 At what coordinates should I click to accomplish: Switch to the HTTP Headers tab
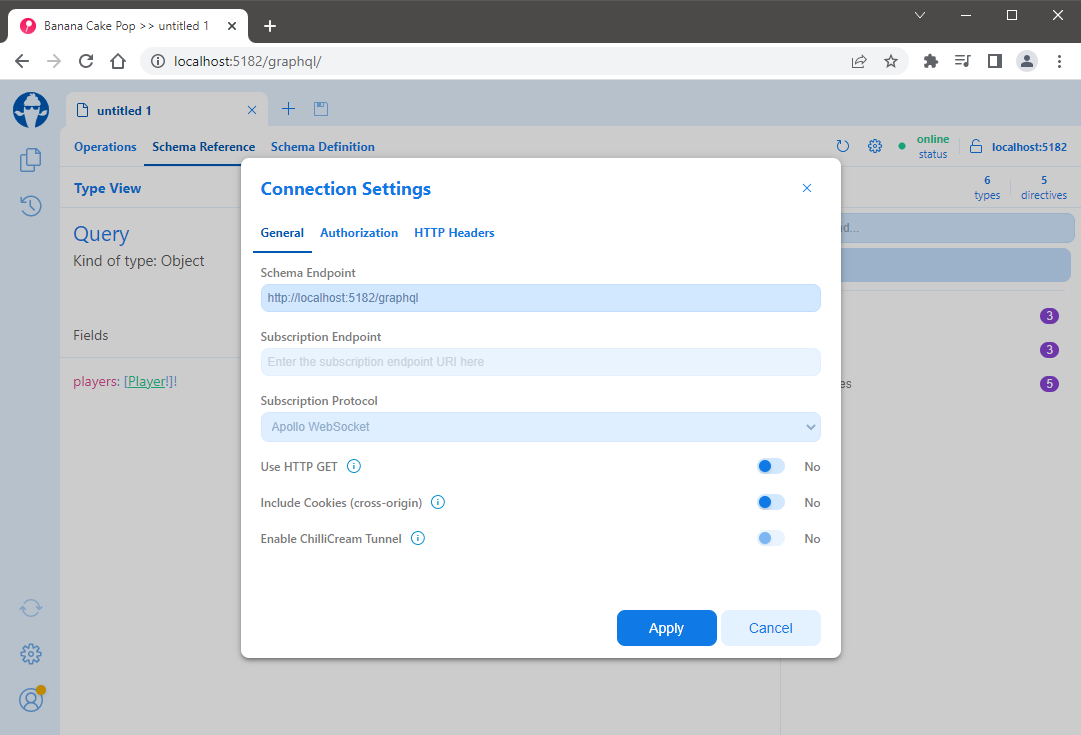coord(454,233)
